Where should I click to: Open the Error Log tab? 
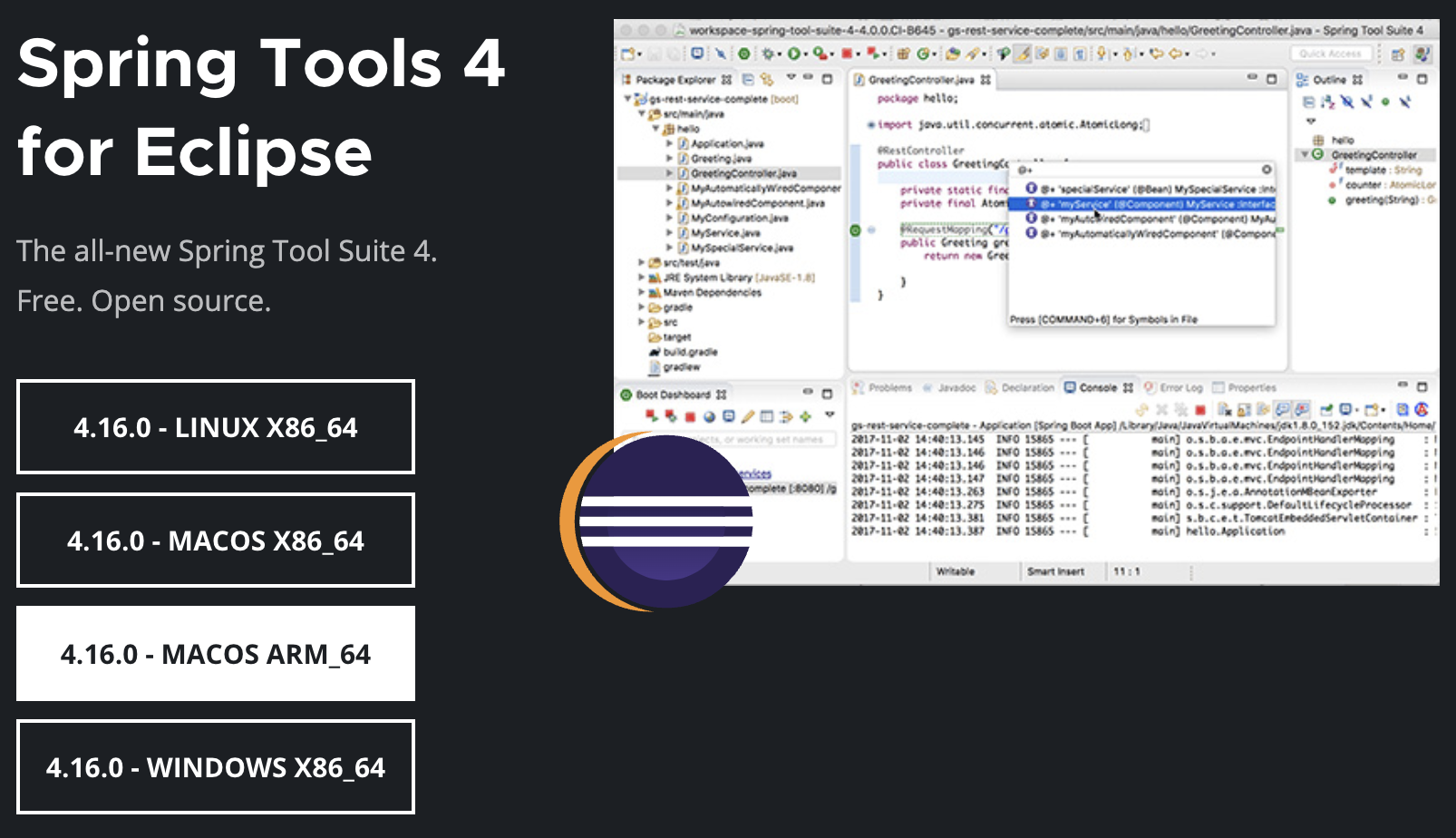point(1174,387)
